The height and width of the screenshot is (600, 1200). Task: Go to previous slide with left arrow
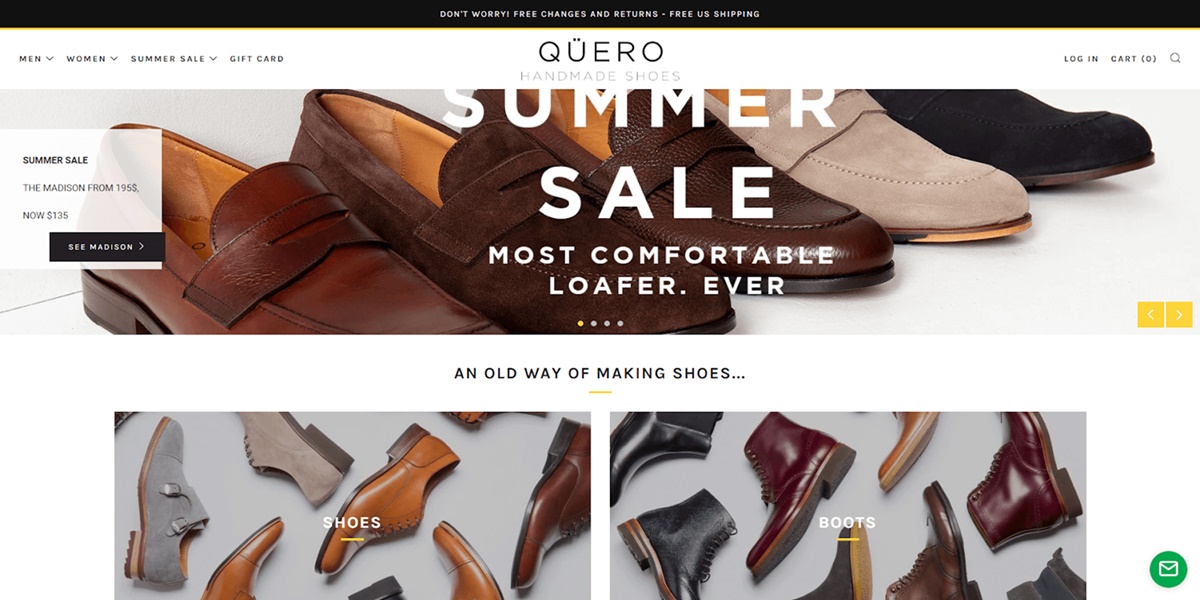pyautogui.click(x=1151, y=315)
